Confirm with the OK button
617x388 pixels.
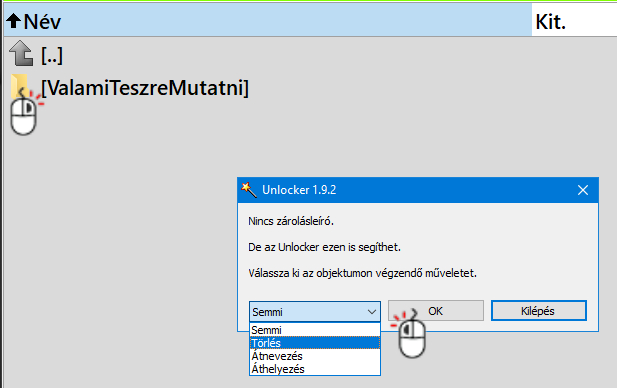coord(436,311)
